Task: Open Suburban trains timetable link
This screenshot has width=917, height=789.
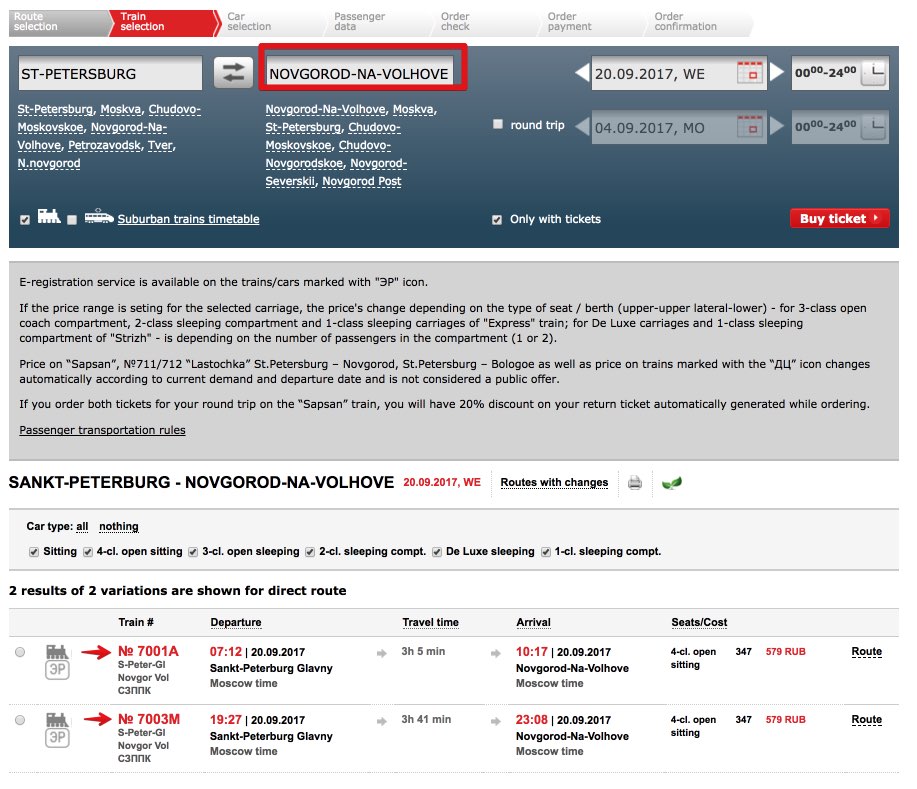Action: pos(188,219)
